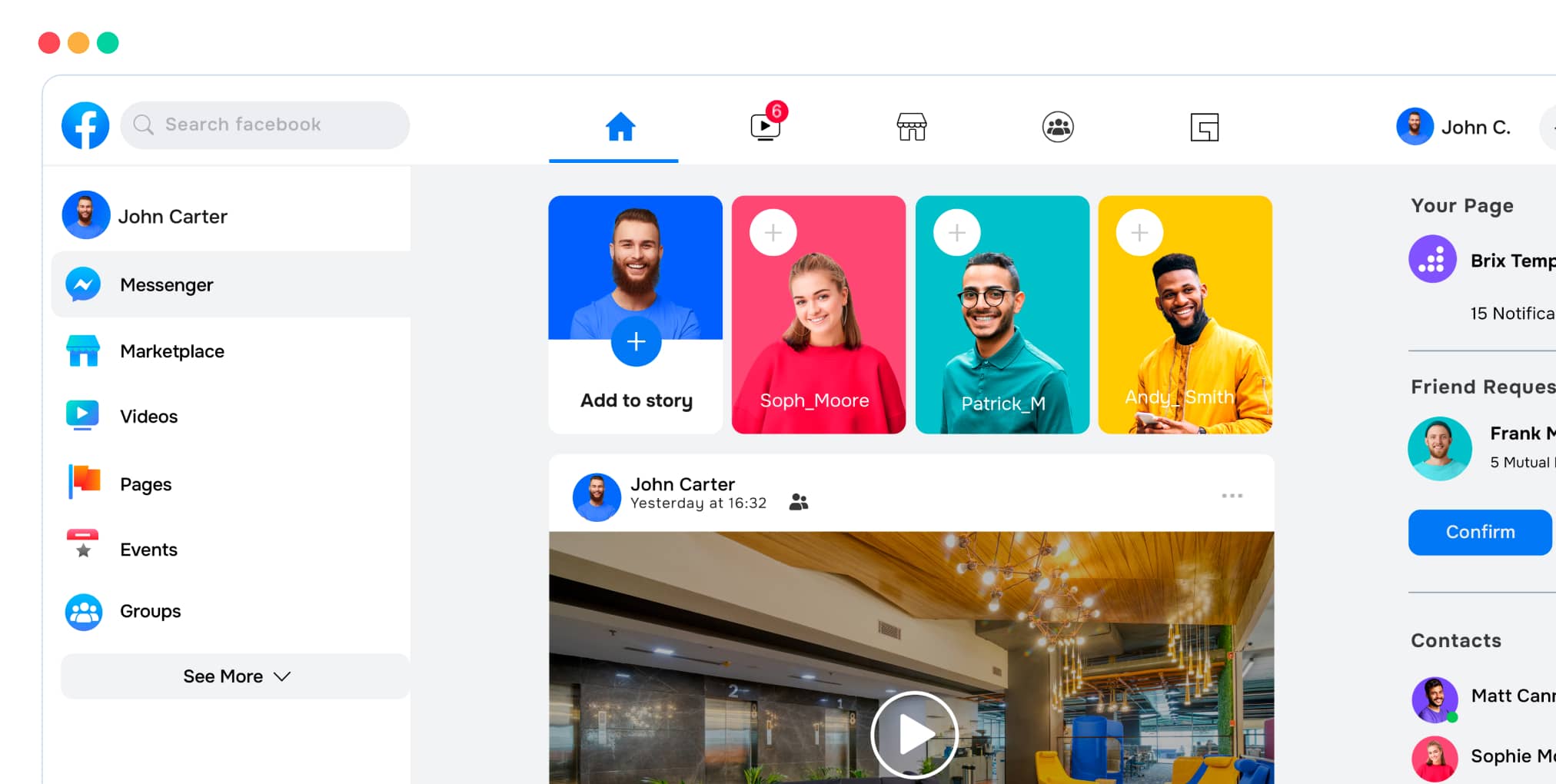Image resolution: width=1556 pixels, height=784 pixels.
Task: Click plus icon on Andy_Smith story
Action: [1139, 232]
